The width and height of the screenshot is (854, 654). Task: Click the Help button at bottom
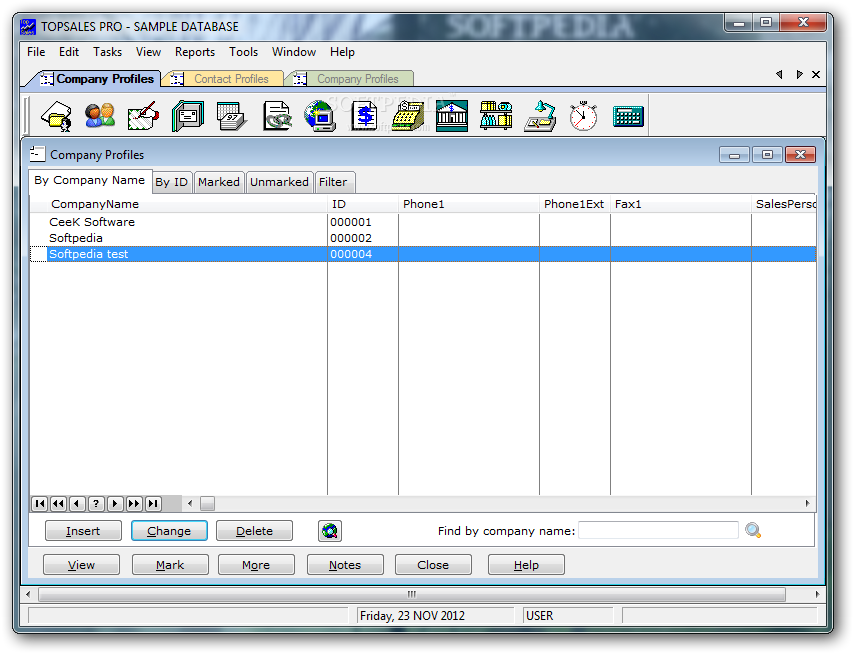point(526,565)
